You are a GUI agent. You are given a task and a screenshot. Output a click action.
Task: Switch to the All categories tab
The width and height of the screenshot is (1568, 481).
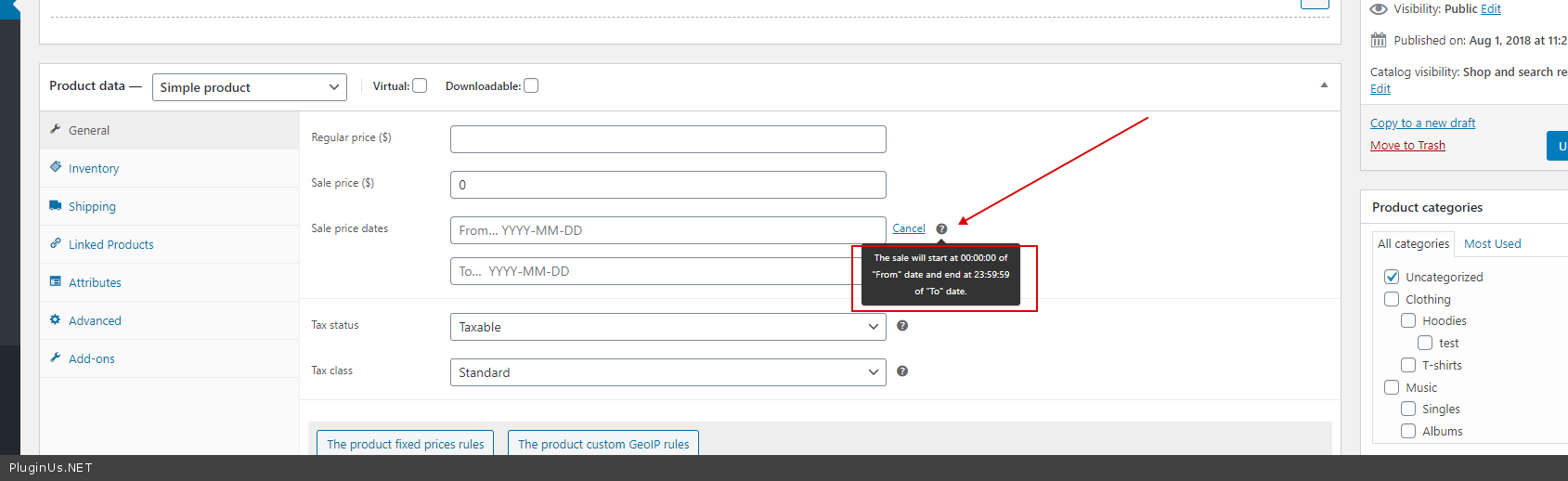pos(1413,243)
